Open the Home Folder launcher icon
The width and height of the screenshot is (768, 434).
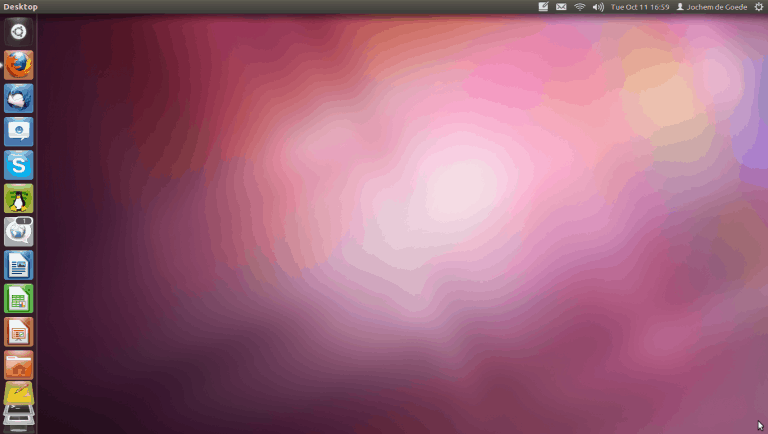point(19,365)
